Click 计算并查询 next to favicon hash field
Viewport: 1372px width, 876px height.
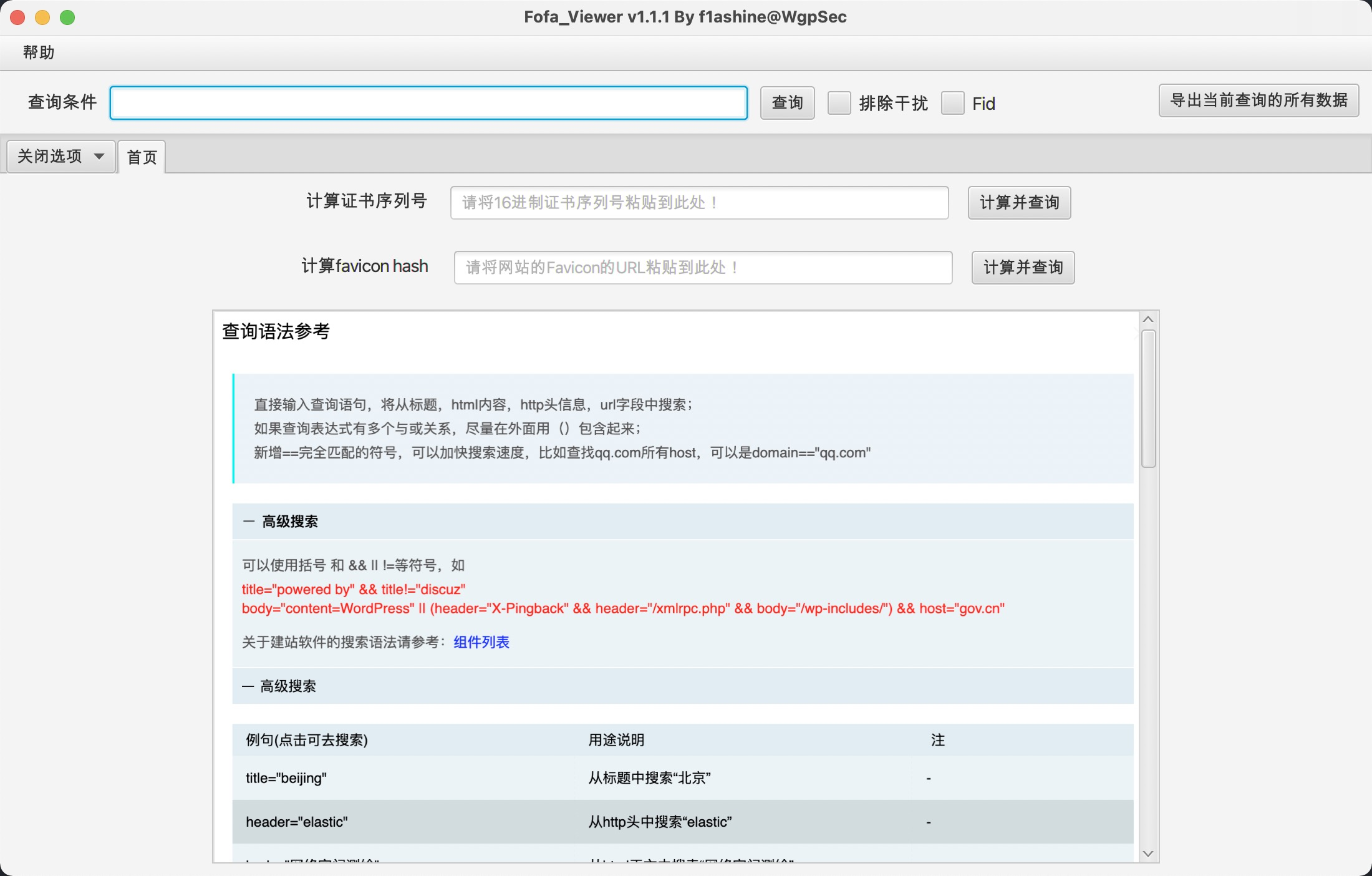[x=1022, y=267]
